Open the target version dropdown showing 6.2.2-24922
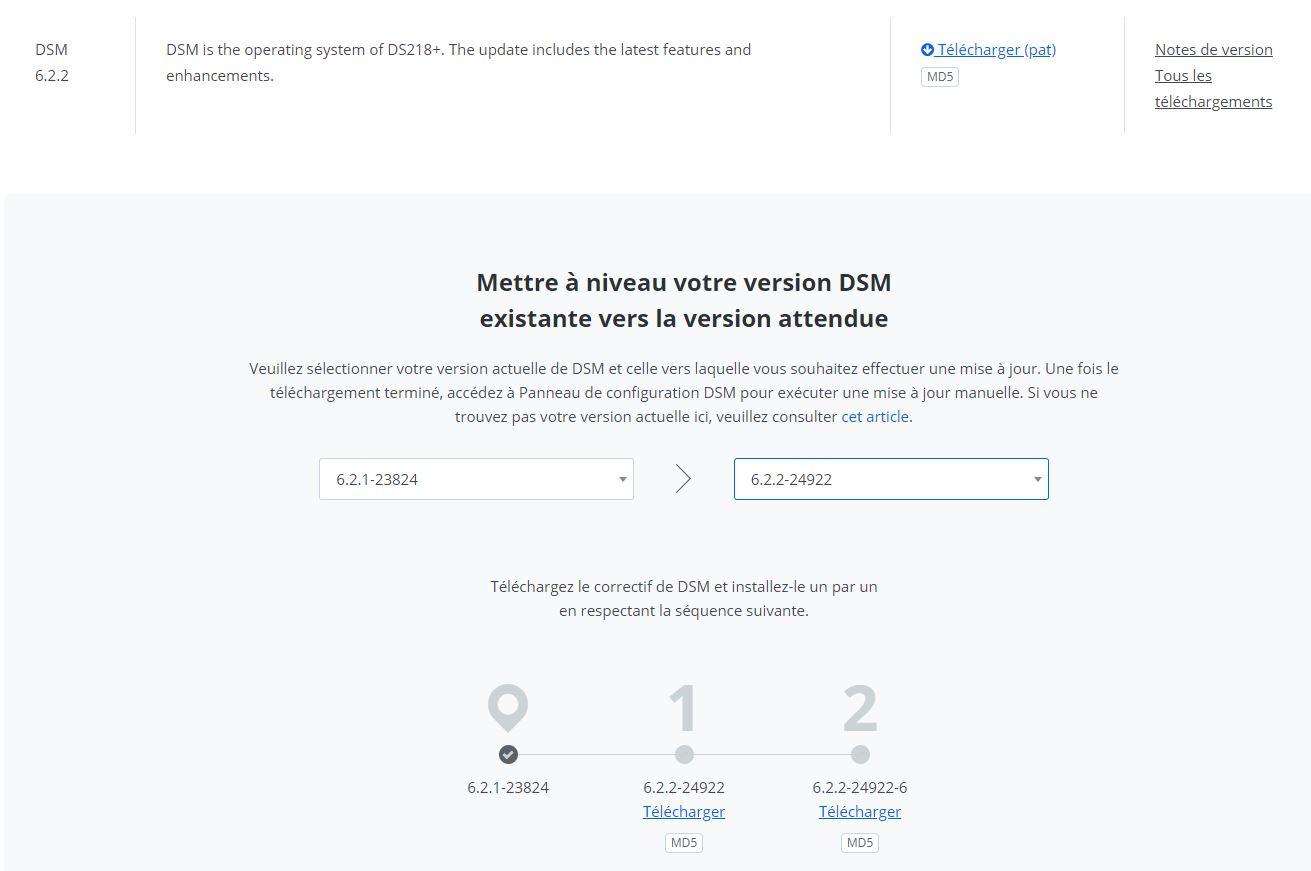This screenshot has width=1311, height=871. tap(891, 479)
